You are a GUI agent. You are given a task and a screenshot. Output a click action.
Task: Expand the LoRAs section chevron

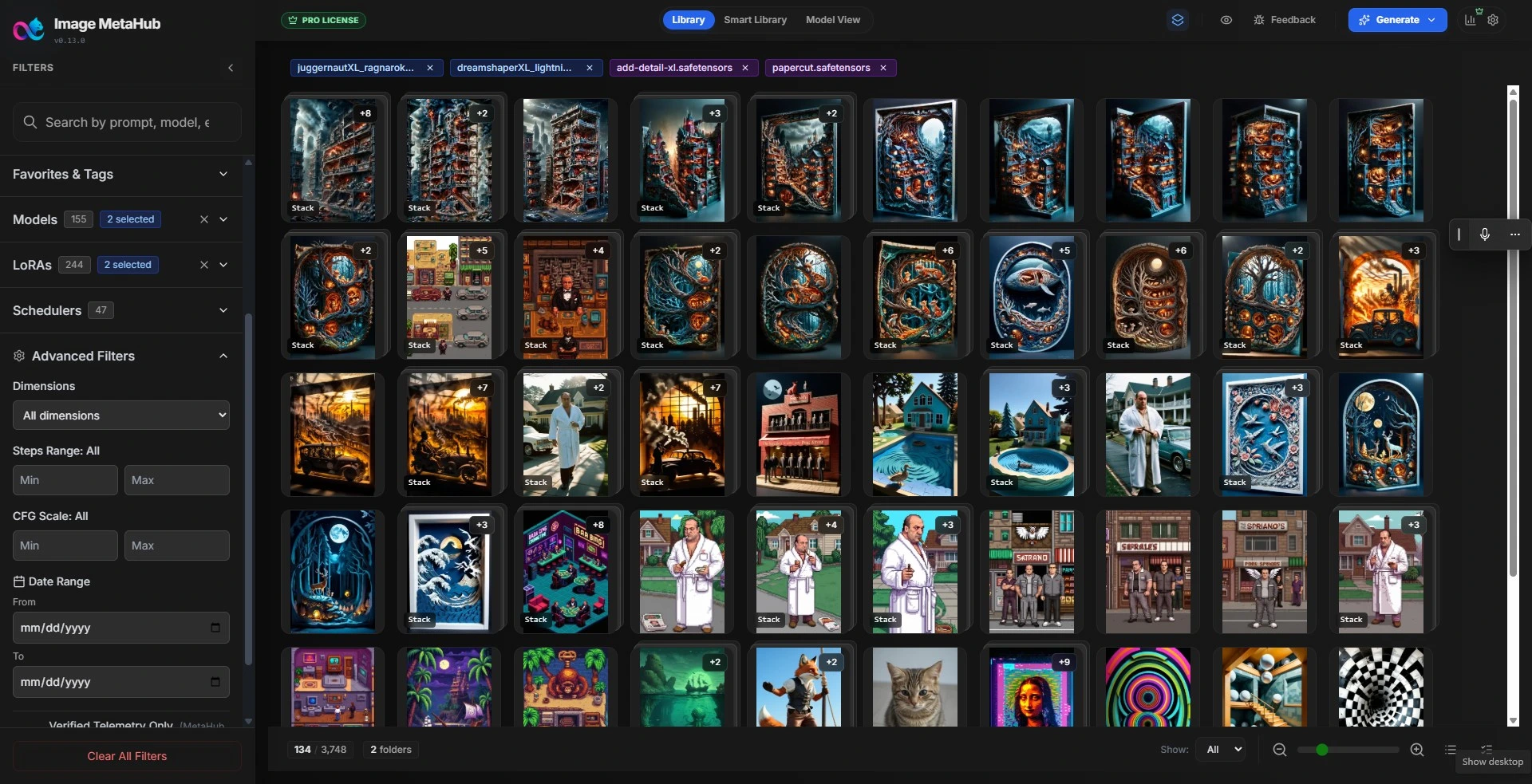tap(223, 265)
